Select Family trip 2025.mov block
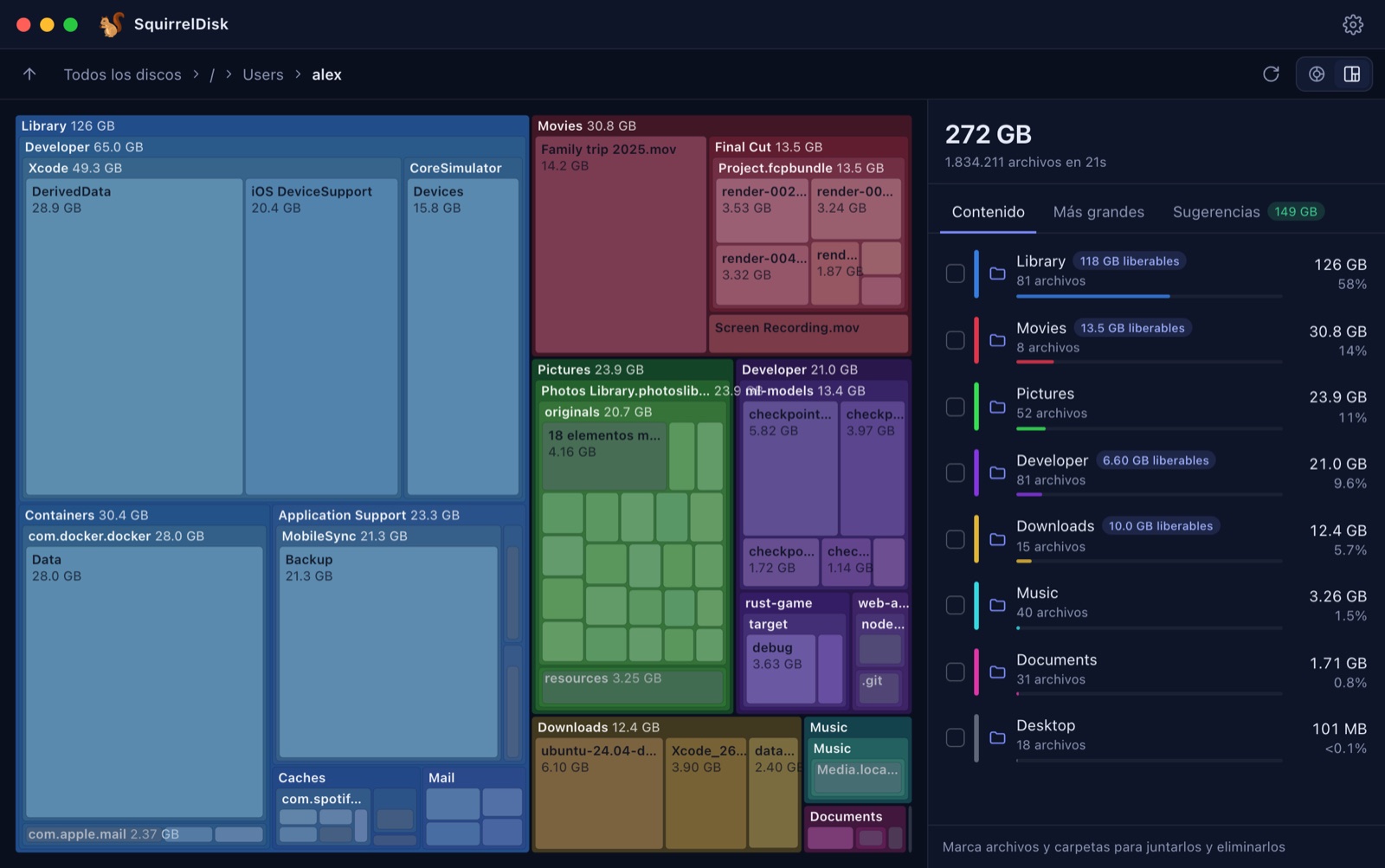1385x868 pixels. pyautogui.click(x=621, y=244)
